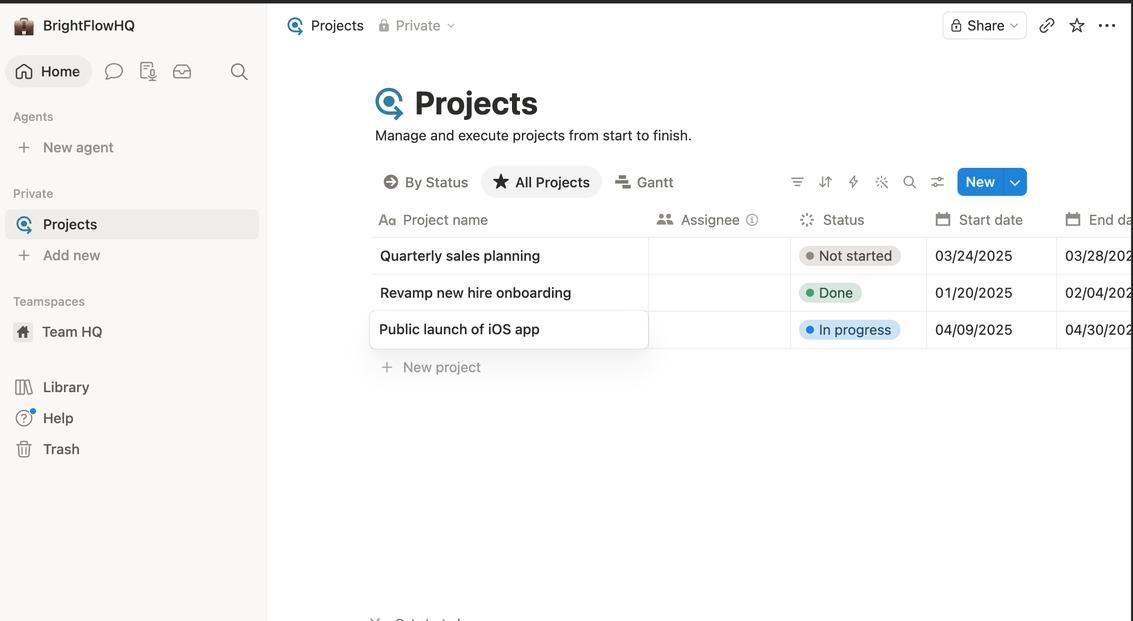The height and width of the screenshot is (621, 1133).
Task: Open the New button dropdown arrow
Action: point(1015,182)
